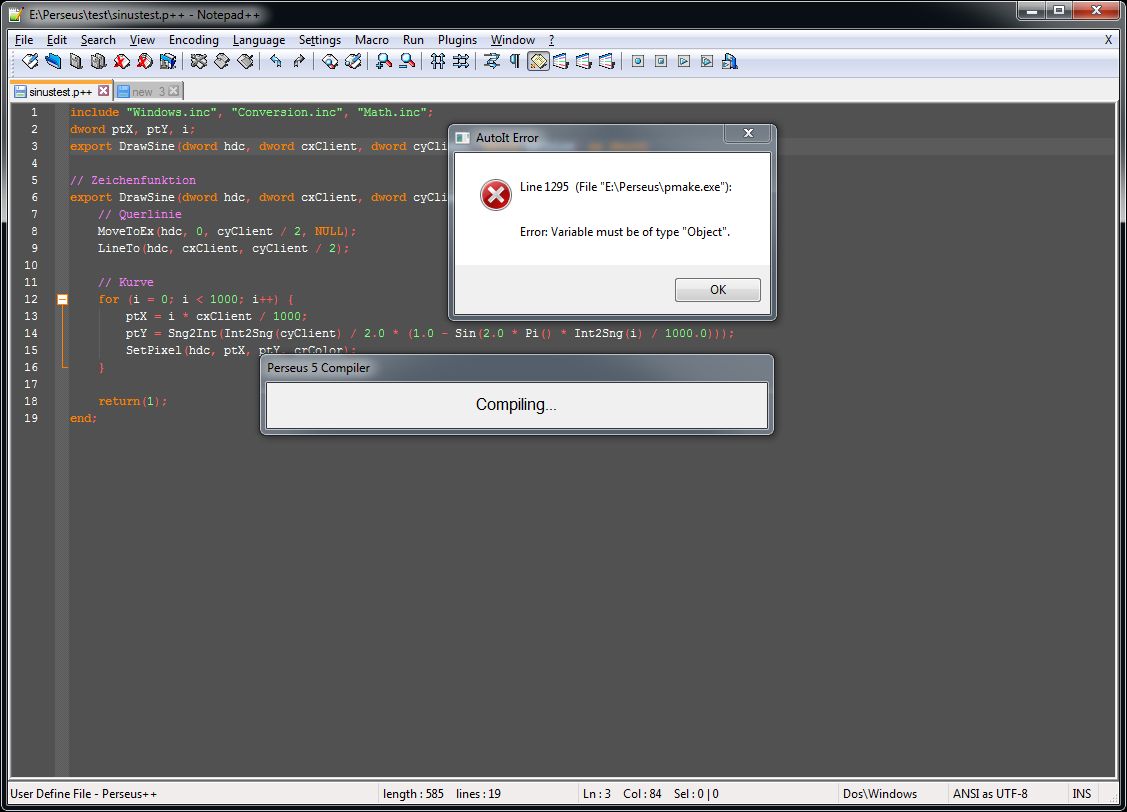1127x812 pixels.
Task: Open the Language menu
Action: (259, 40)
